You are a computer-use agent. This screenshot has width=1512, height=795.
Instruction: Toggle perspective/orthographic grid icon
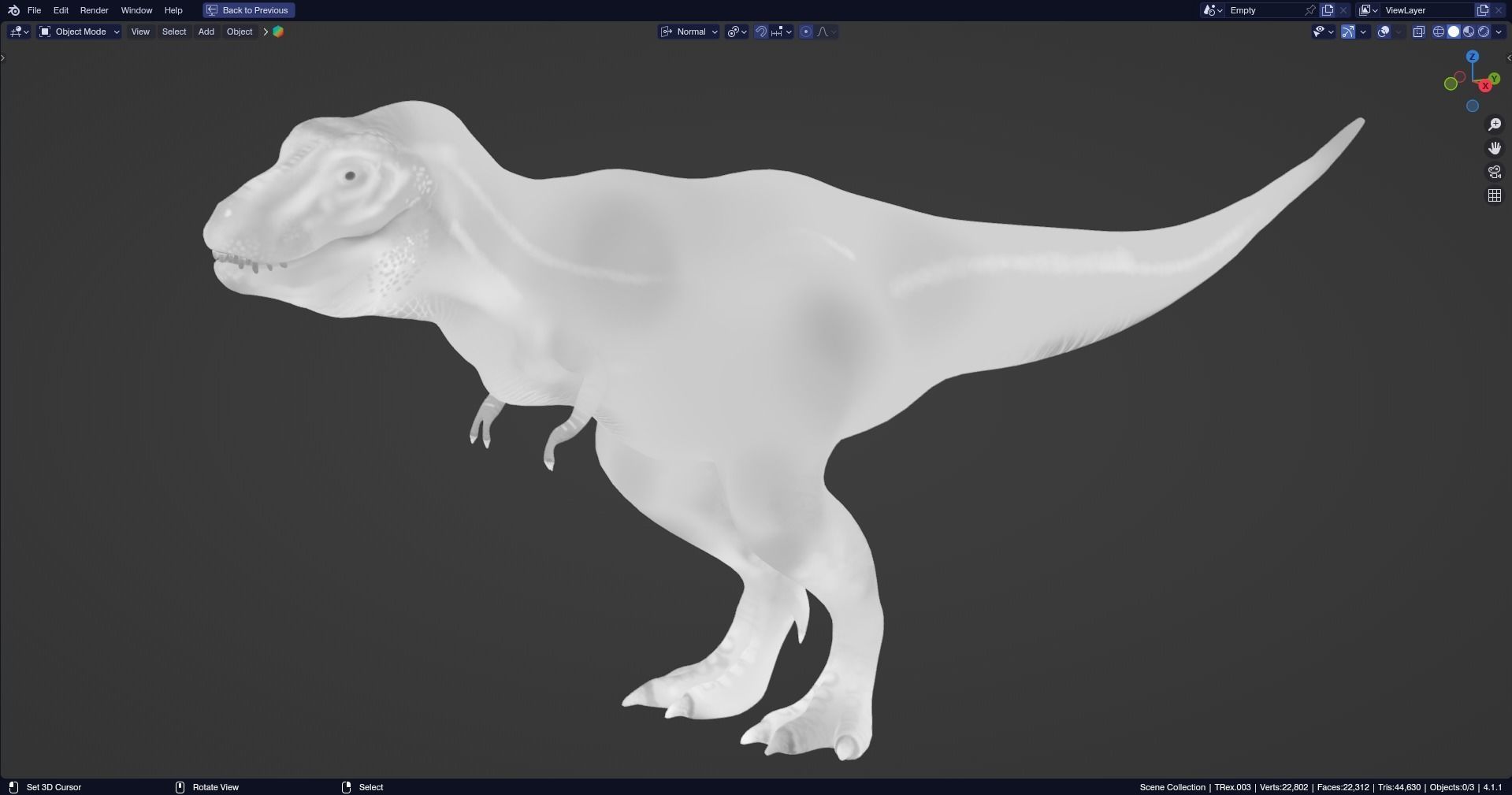pos(1494,195)
